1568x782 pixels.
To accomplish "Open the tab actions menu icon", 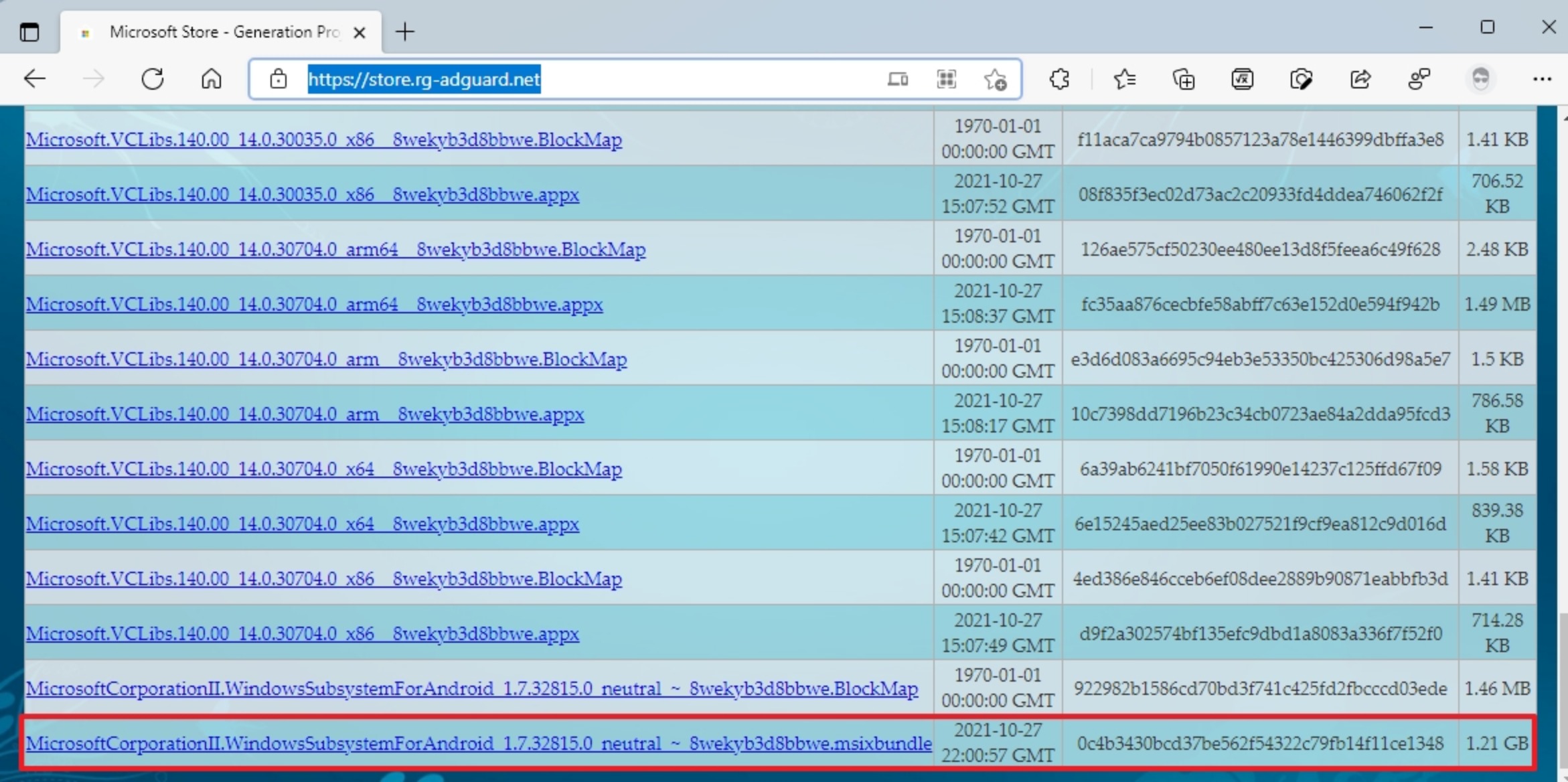I will (29, 31).
